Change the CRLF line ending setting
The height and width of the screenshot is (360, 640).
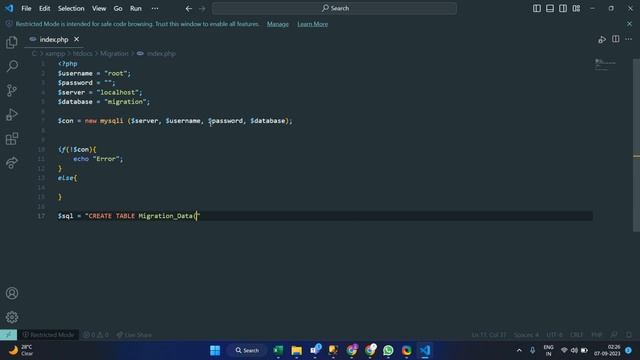point(576,335)
